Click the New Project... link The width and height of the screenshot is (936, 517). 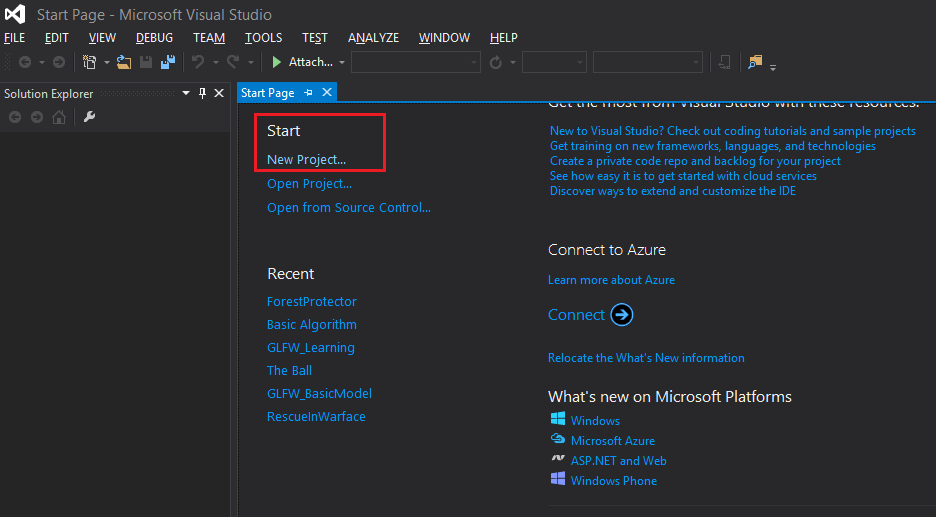point(306,160)
